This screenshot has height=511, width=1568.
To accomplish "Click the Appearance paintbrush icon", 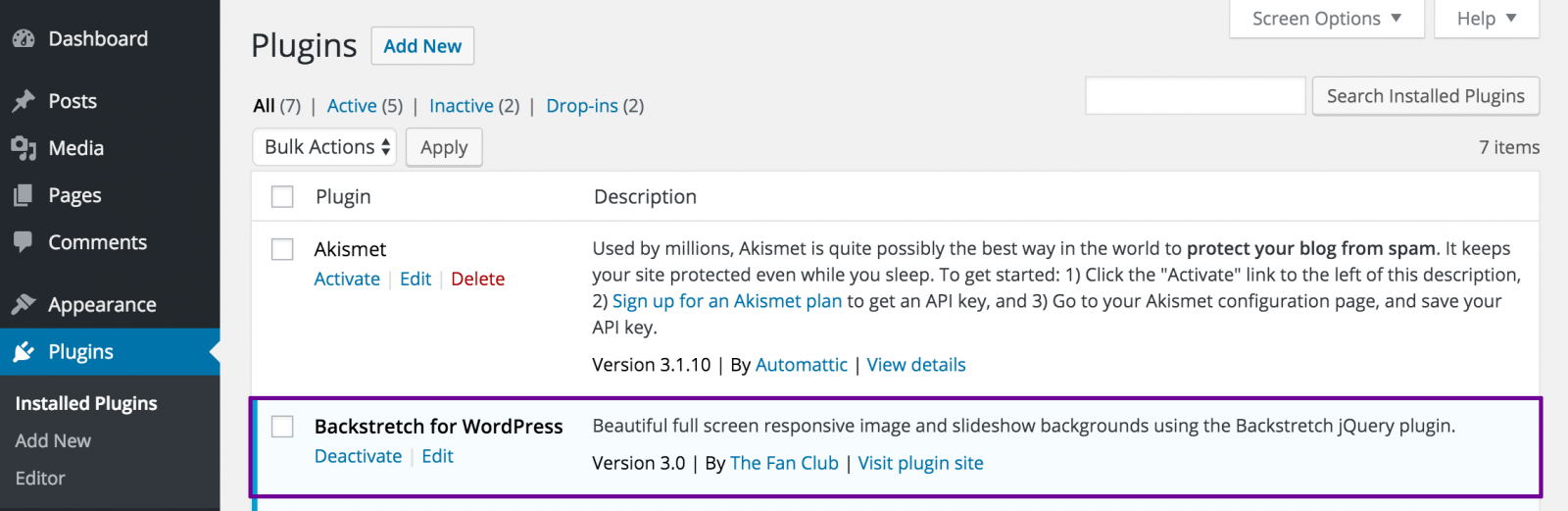I will (x=24, y=304).
